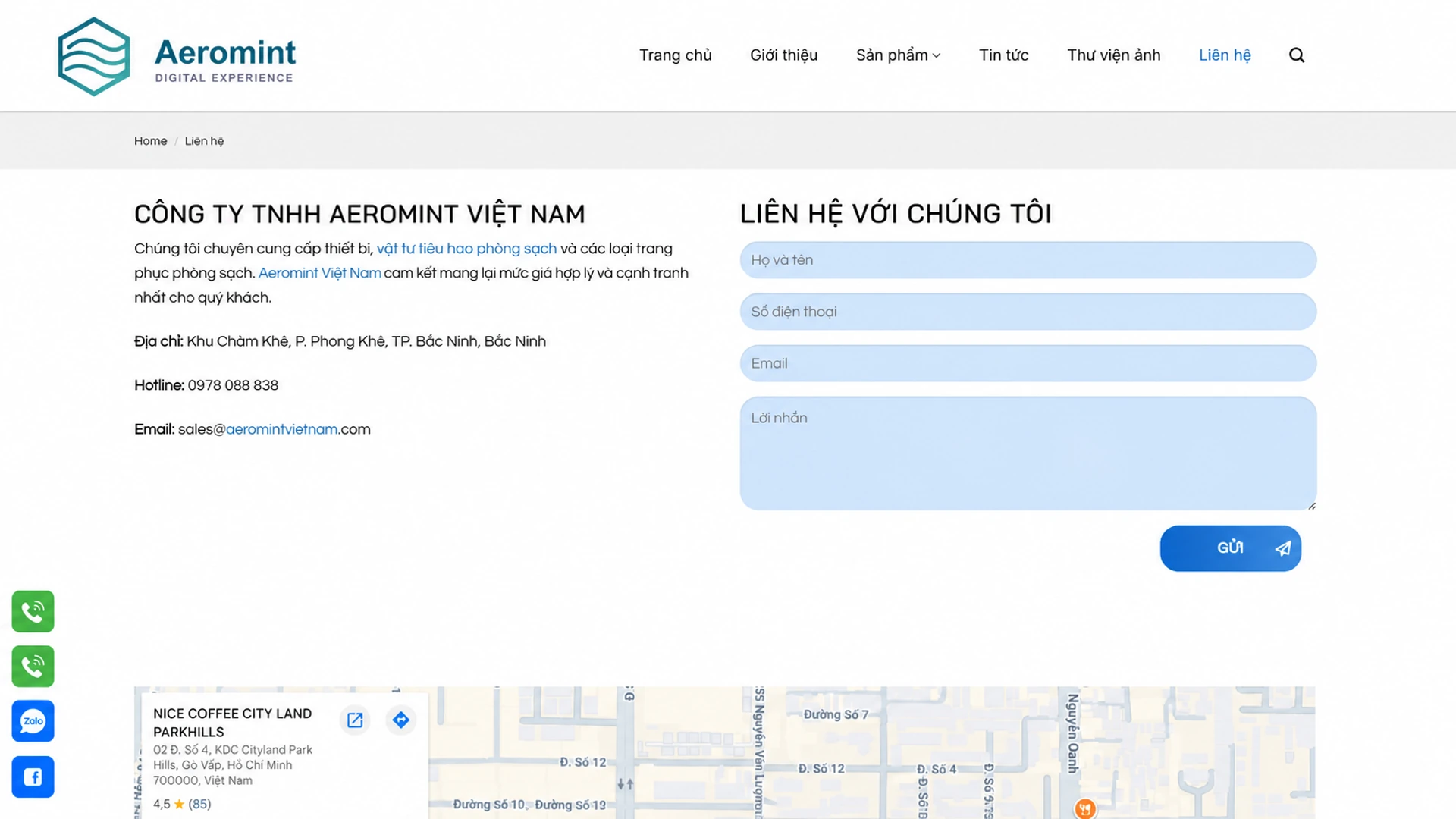Image resolution: width=1456 pixels, height=819 pixels.
Task: Select the Liên hệ menu item
Action: point(1225,55)
